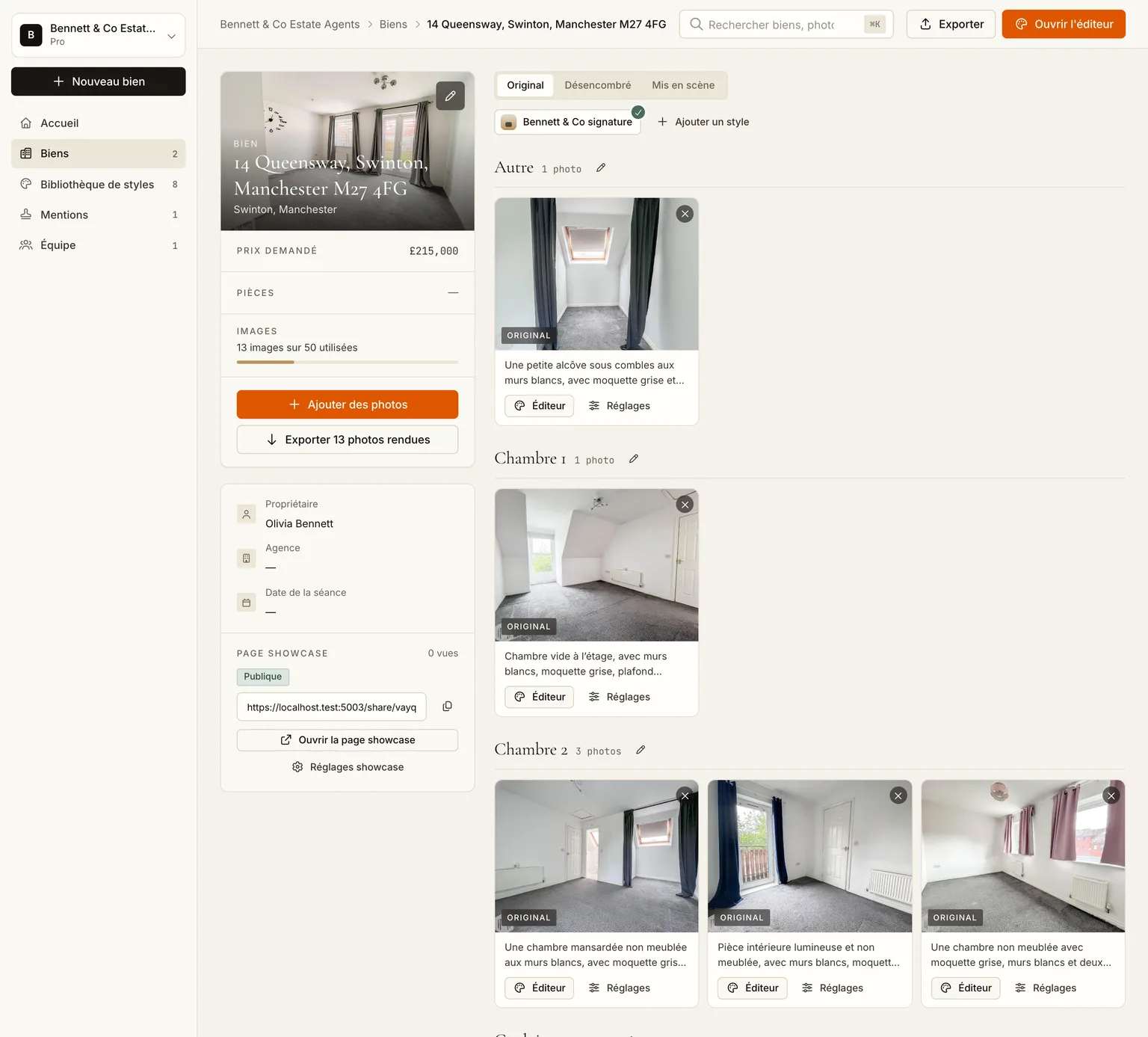Remove the Autre alcove photo
Image resolution: width=1148 pixels, height=1037 pixels.
[685, 214]
